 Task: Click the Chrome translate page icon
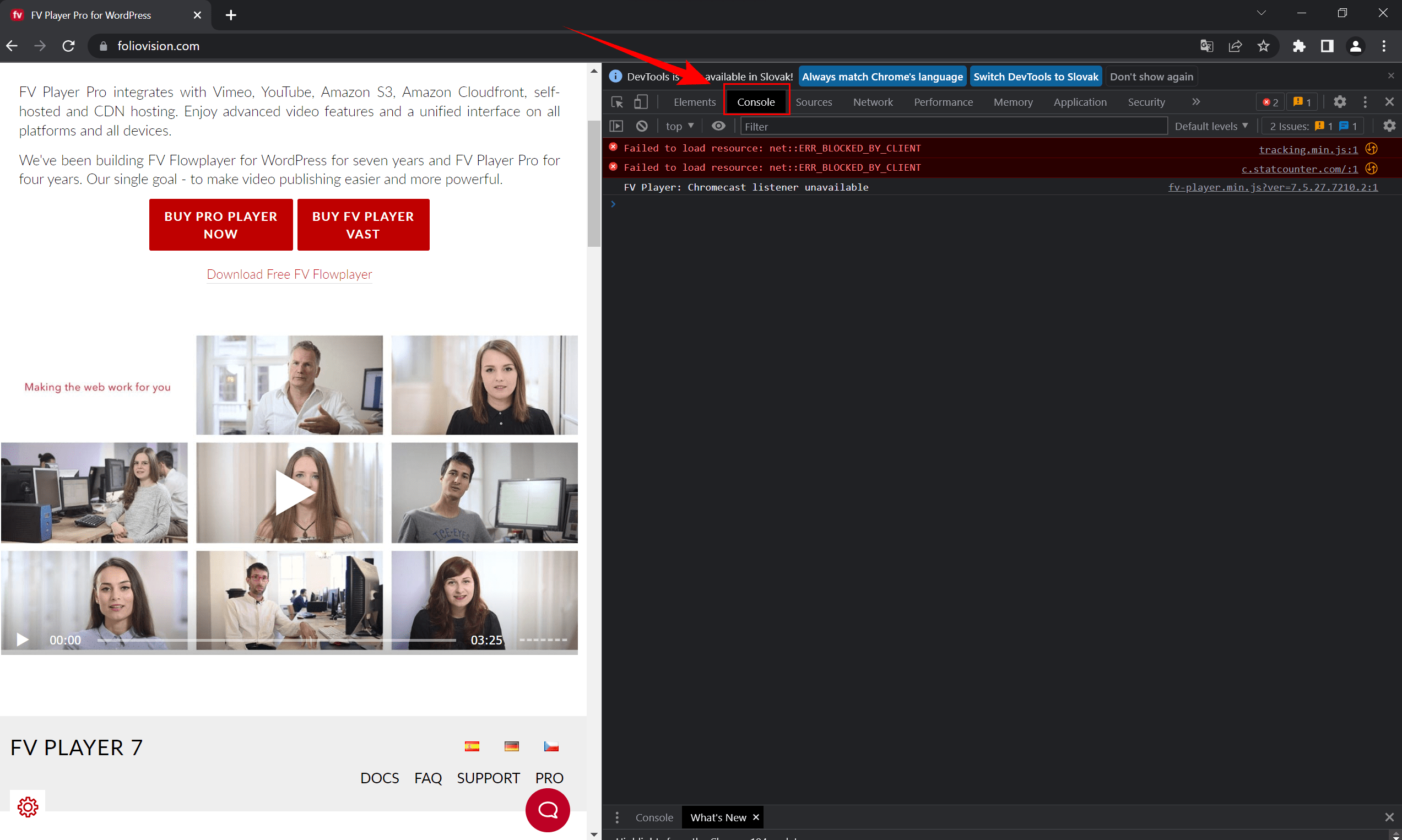1206,46
